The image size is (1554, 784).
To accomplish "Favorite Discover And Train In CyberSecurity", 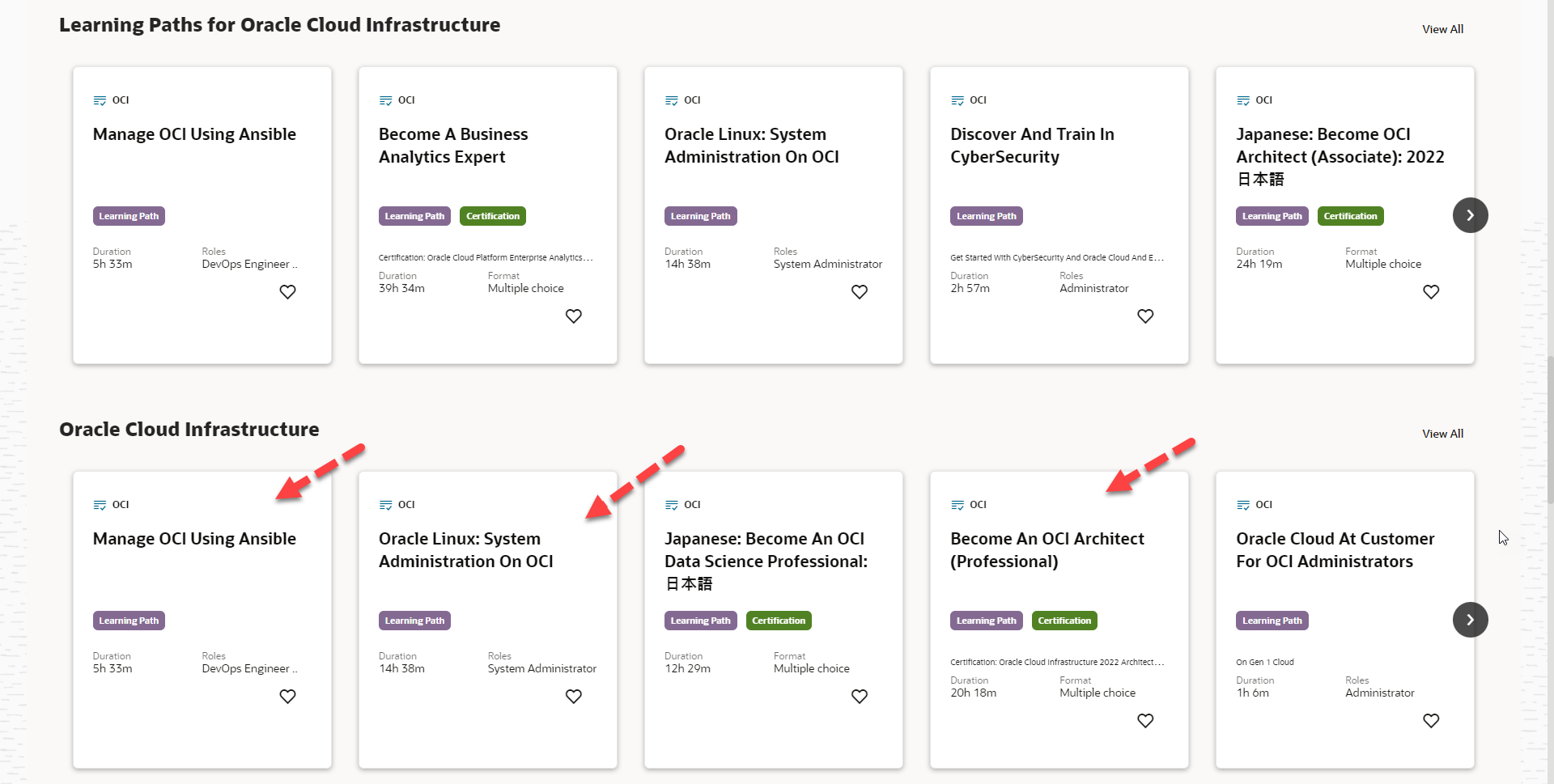I will click(x=1144, y=316).
